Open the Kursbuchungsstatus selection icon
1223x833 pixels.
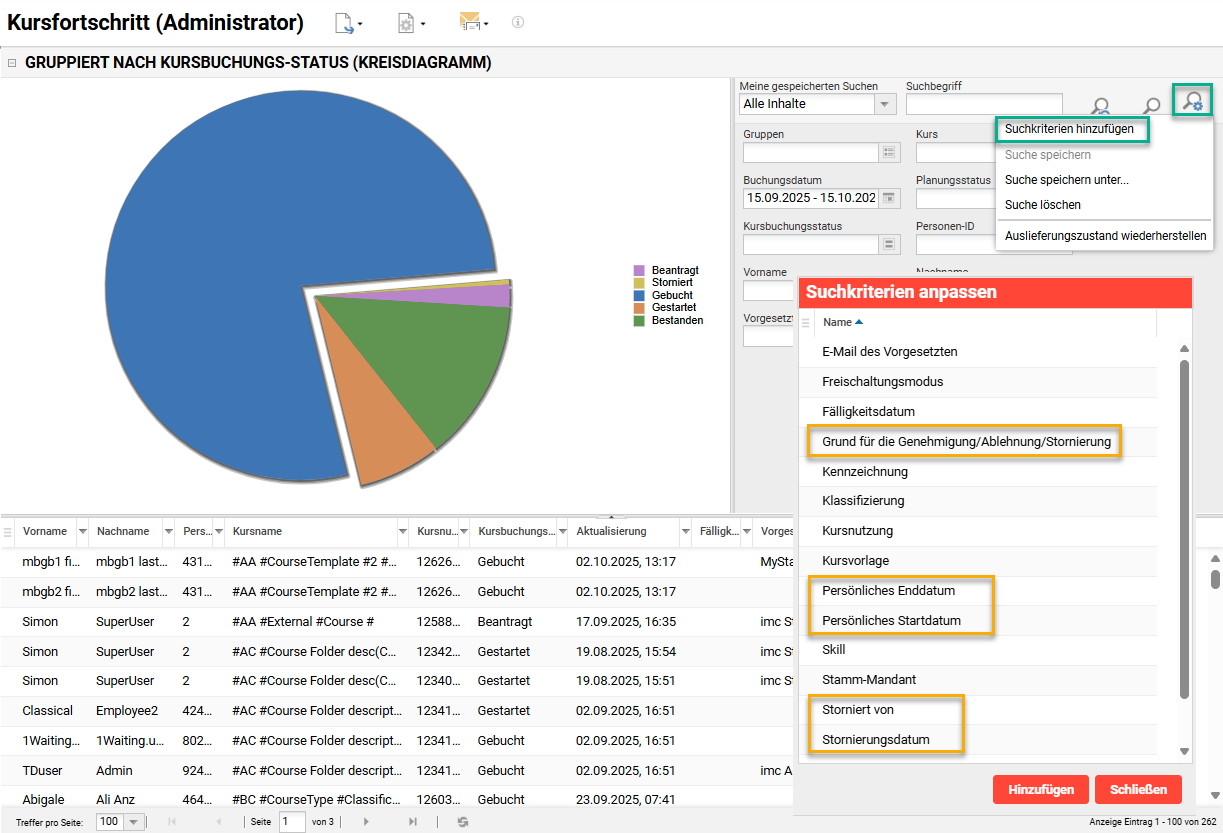(888, 244)
